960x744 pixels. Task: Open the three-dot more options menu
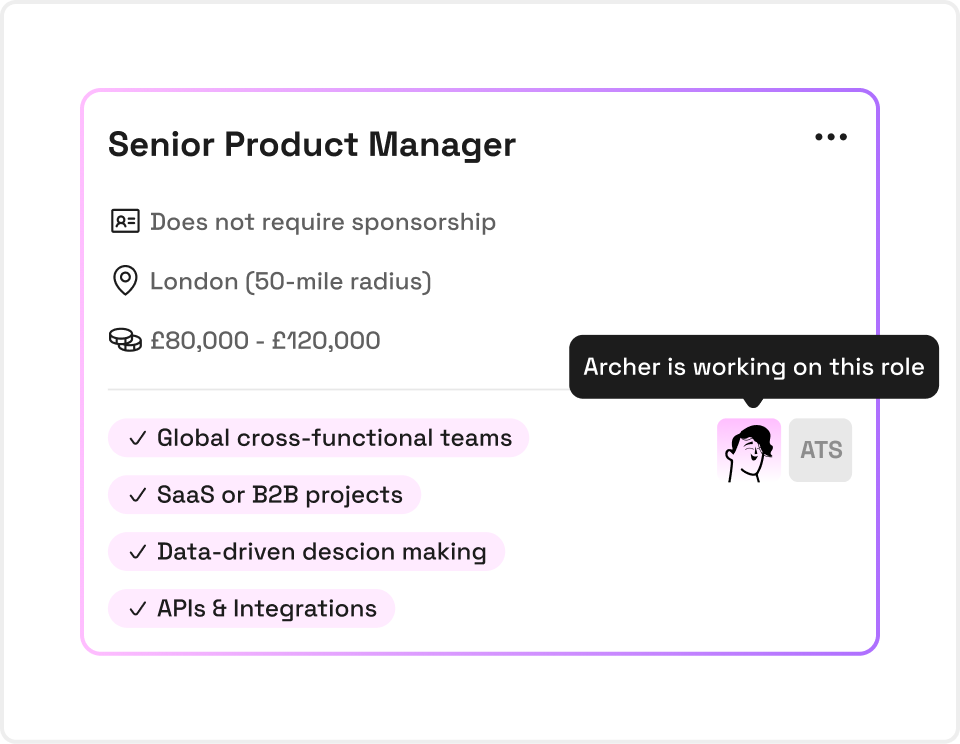coord(831,137)
